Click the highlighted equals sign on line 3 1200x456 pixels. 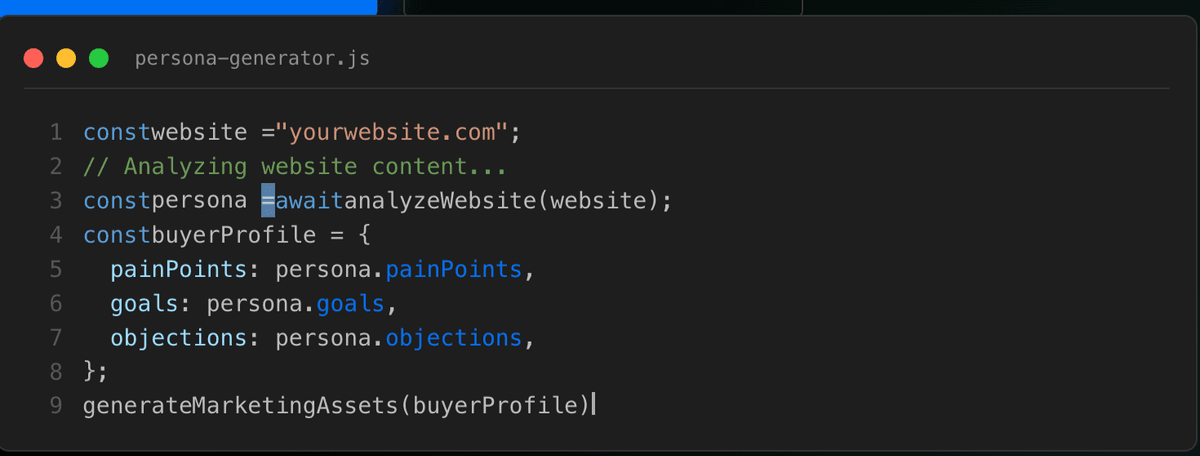pos(268,201)
